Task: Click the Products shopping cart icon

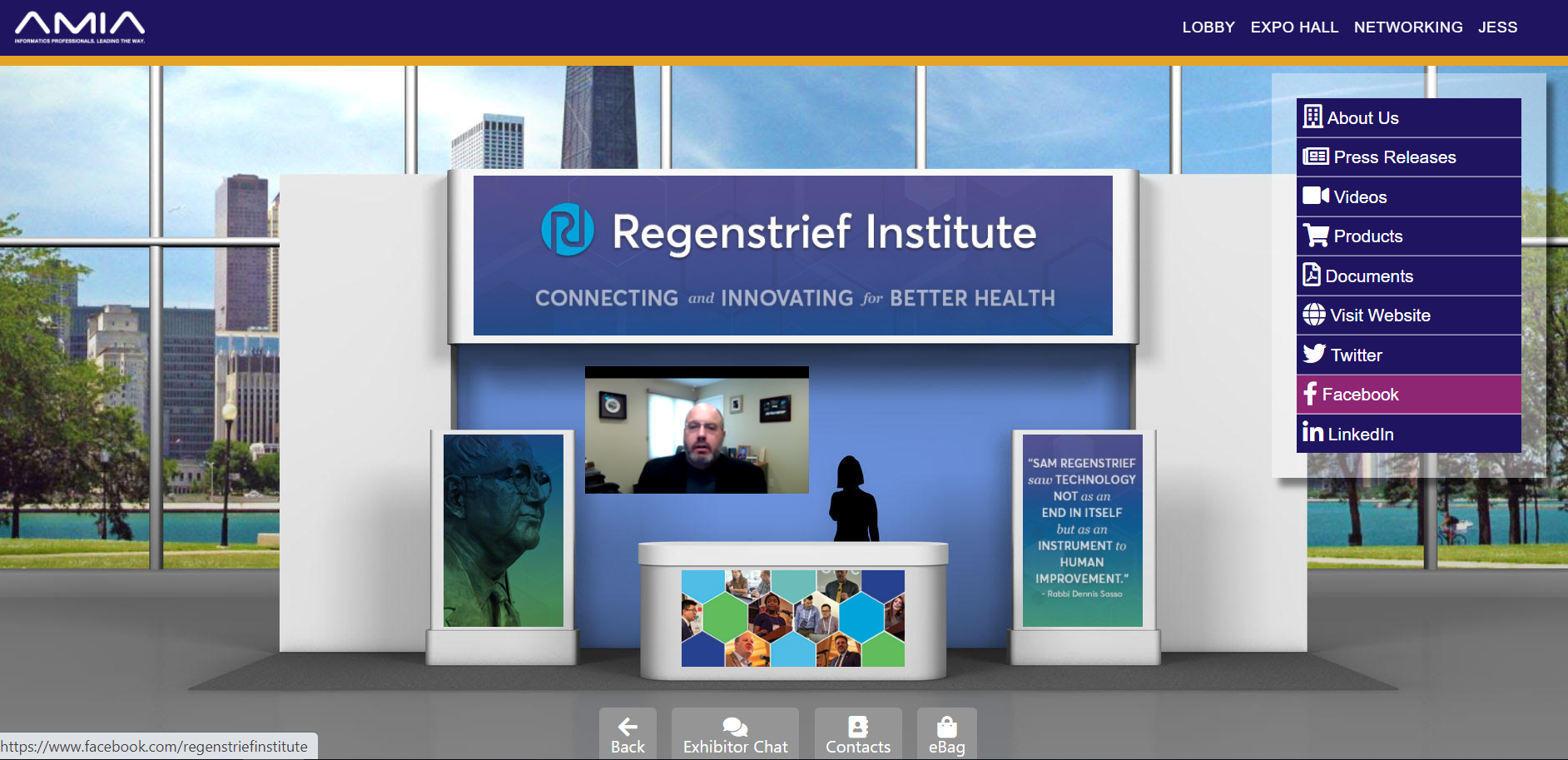Action: [1316, 235]
